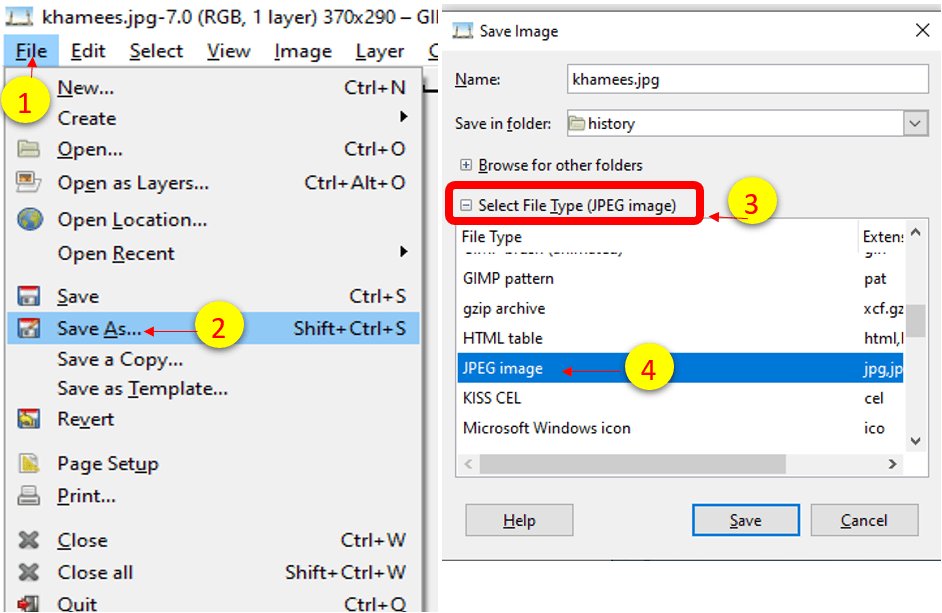Click the Open as Layers icon
Screen dimensions: 942x613
(x=28, y=182)
